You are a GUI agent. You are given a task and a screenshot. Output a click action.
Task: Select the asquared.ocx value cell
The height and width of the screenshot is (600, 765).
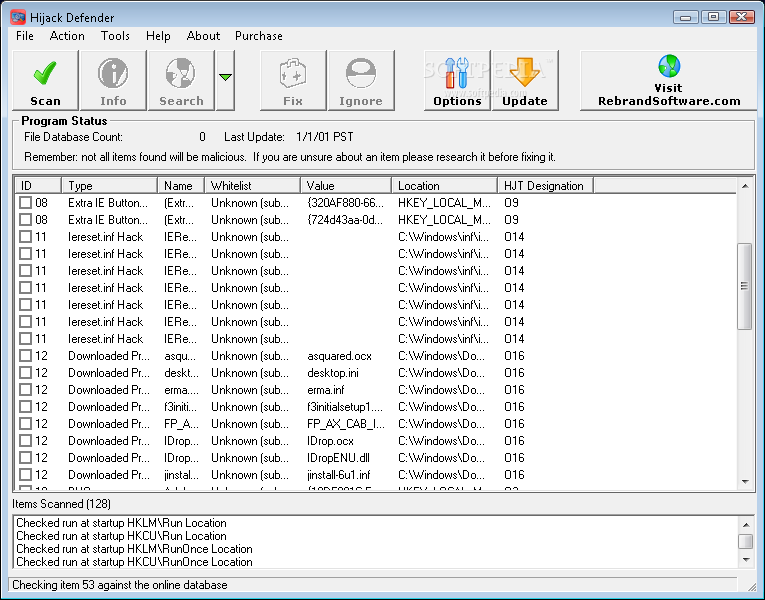point(340,356)
